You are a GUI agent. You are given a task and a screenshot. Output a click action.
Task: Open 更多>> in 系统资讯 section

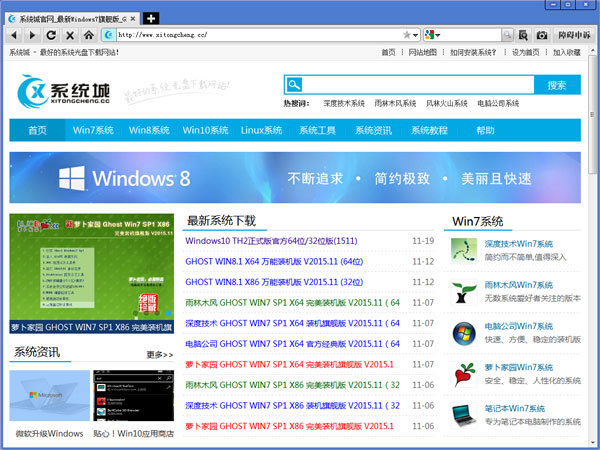click(x=160, y=355)
